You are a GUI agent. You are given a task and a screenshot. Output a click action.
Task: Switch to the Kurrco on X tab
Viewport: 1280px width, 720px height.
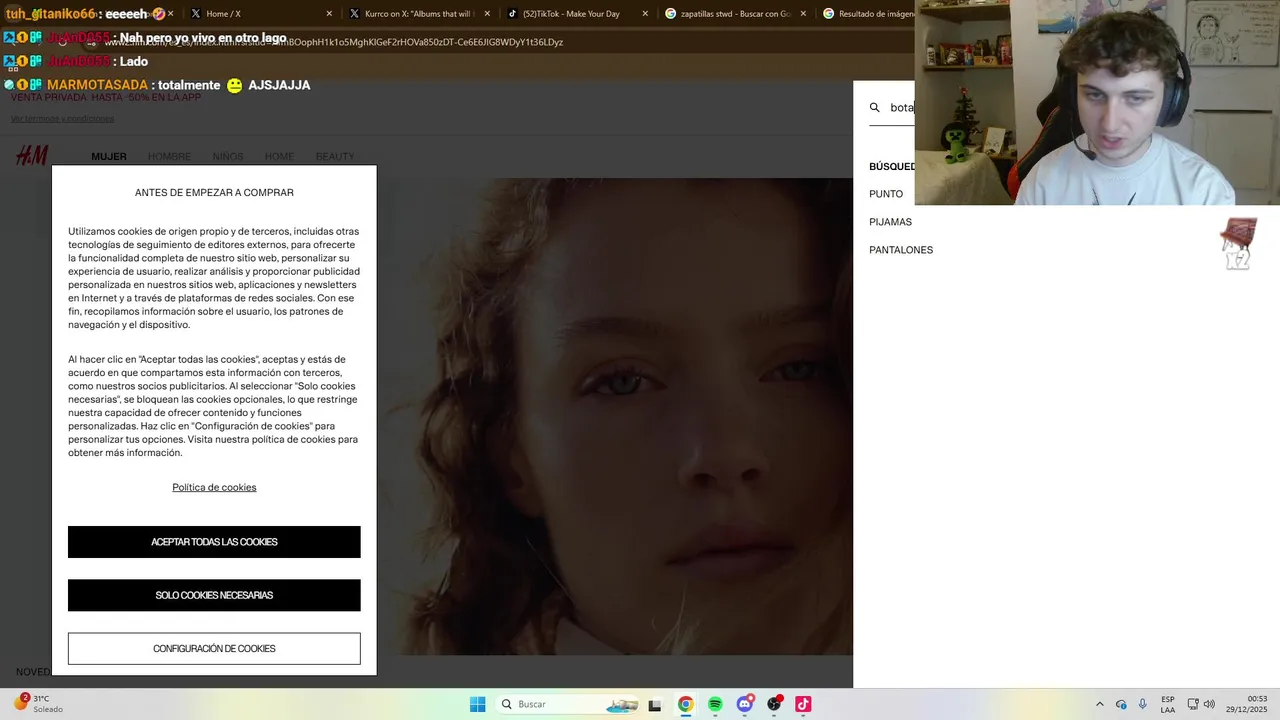pos(418,14)
